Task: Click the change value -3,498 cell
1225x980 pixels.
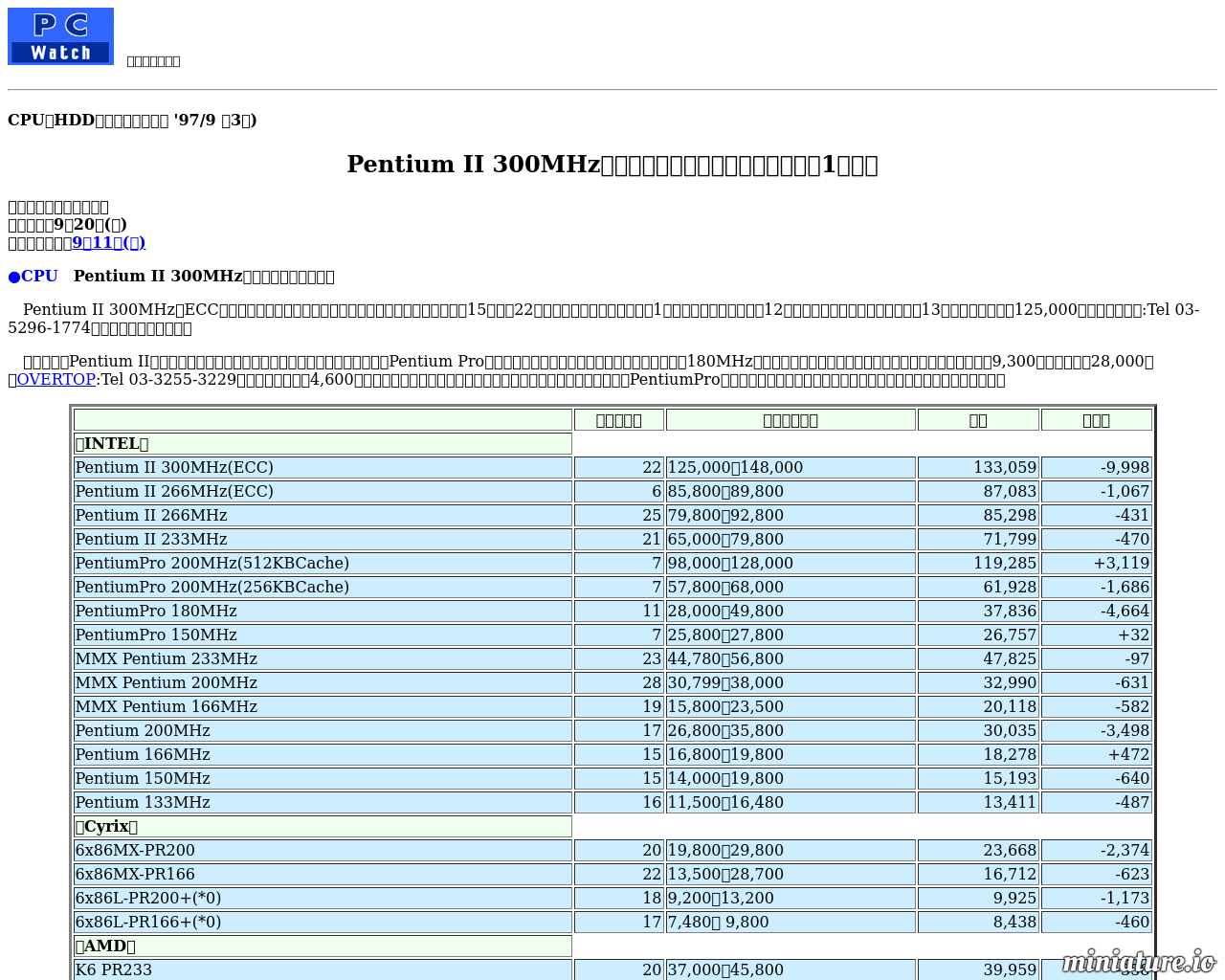Action: point(1097,730)
